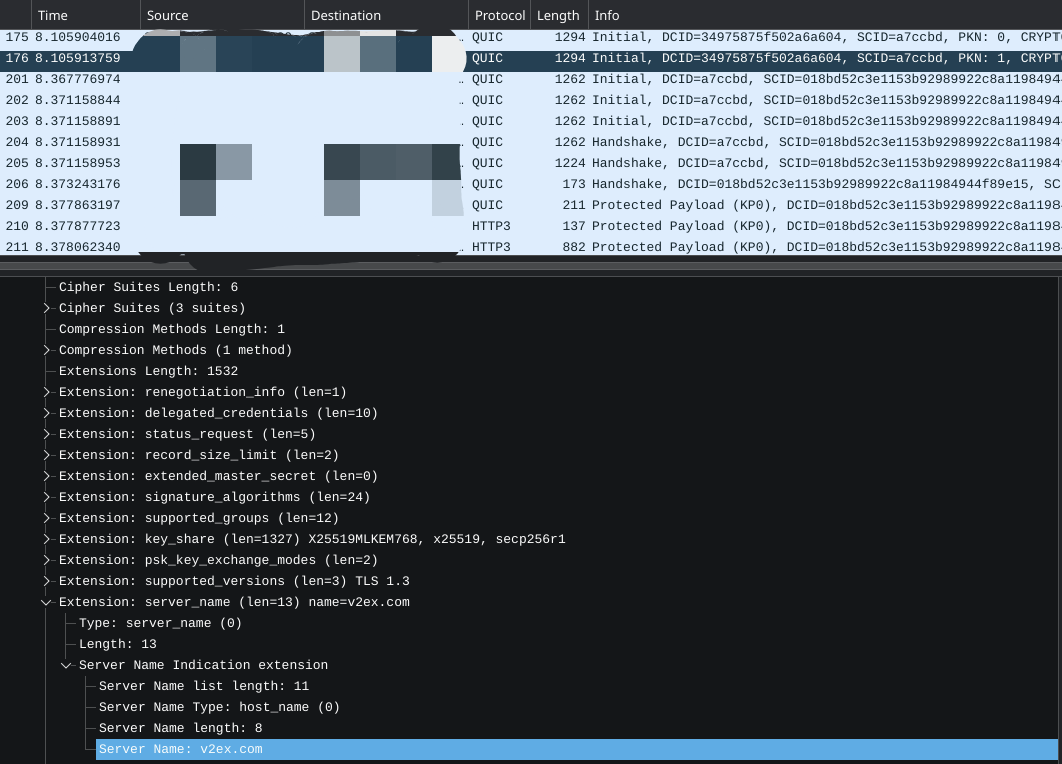The image size is (1062, 764).
Task: Expand the supported_versions TLS 1.3 extension
Action: coord(46,581)
